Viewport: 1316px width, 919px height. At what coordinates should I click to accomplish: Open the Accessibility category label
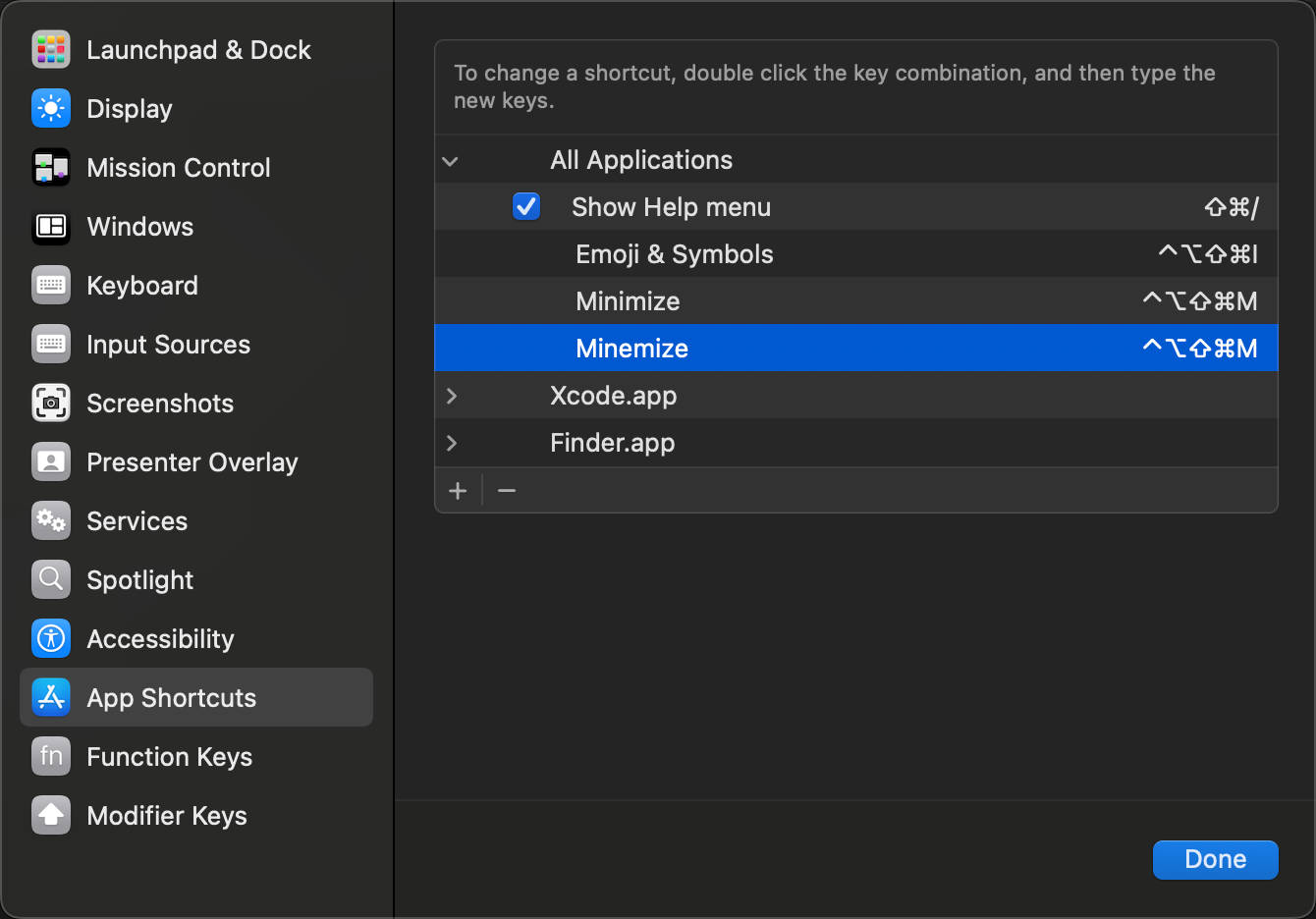click(161, 639)
